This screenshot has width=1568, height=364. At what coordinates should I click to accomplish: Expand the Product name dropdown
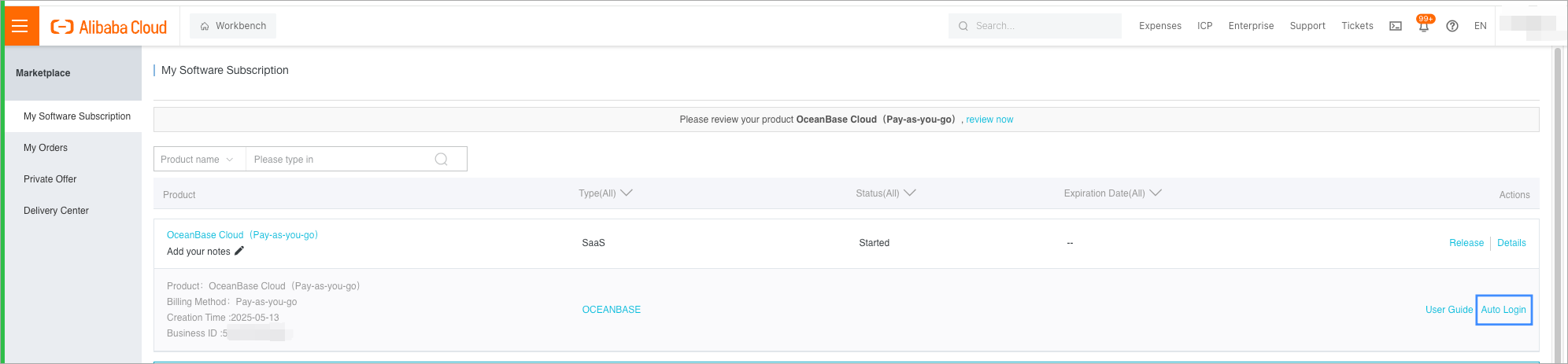click(x=198, y=160)
